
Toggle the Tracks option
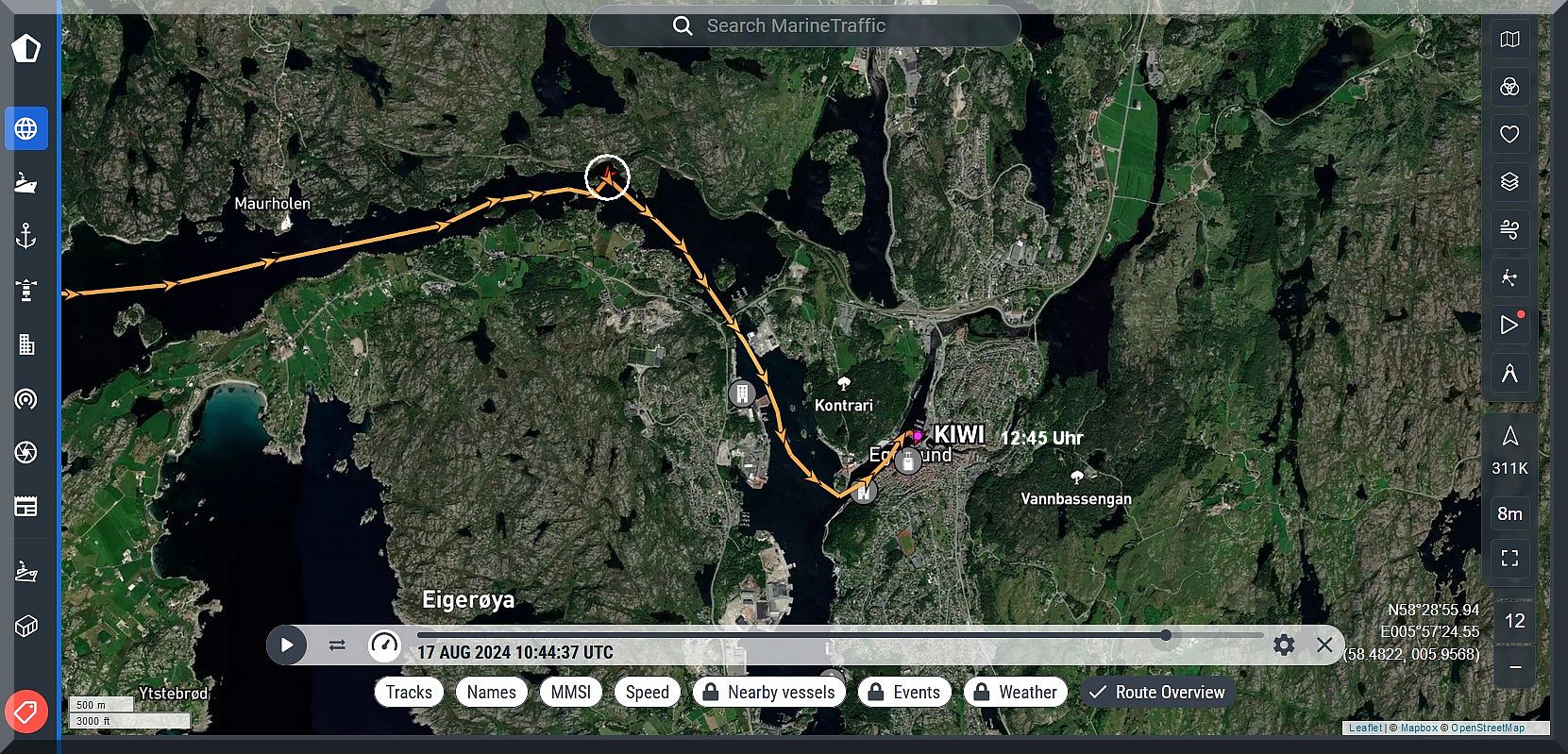pos(409,692)
